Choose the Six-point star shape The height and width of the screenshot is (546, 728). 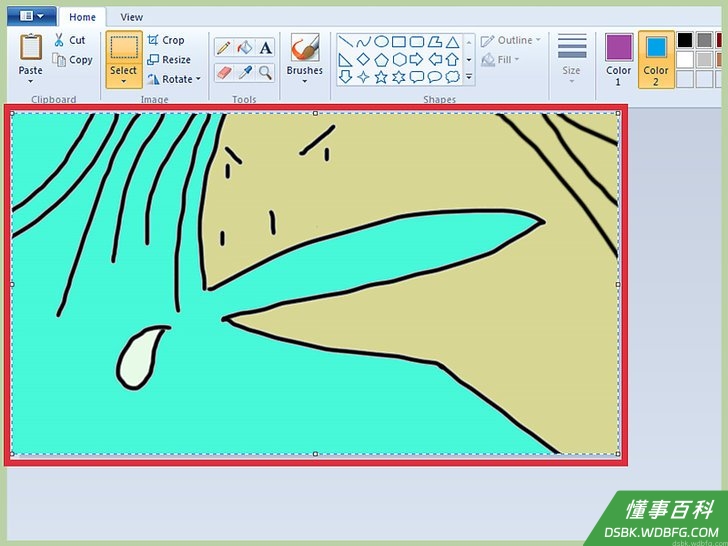(x=399, y=77)
